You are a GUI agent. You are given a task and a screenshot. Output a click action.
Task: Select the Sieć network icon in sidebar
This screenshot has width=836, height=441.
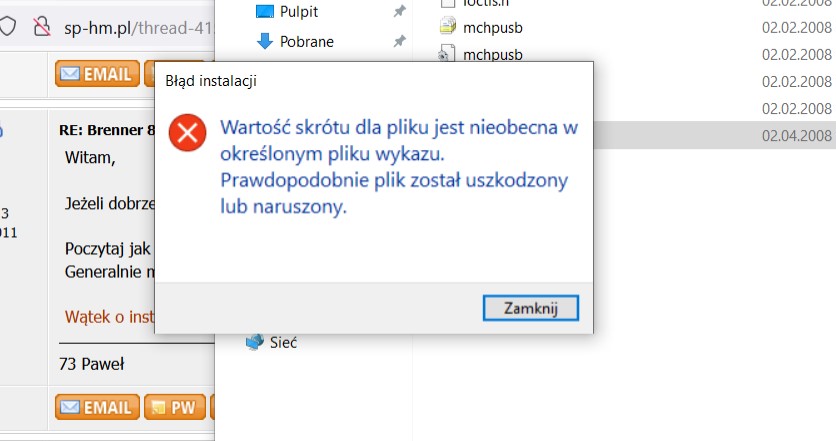click(255, 342)
